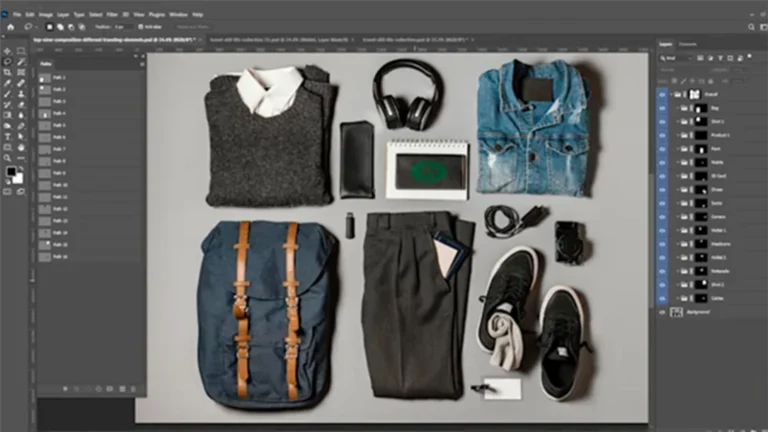Choose New Selection mode in options bar
Screen dimensions: 768x432
click(x=49, y=27)
